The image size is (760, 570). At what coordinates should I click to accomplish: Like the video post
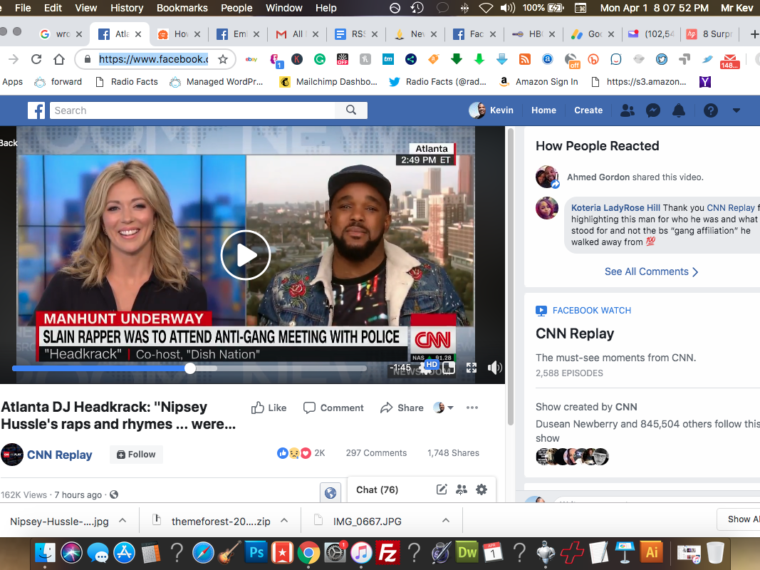click(x=269, y=408)
